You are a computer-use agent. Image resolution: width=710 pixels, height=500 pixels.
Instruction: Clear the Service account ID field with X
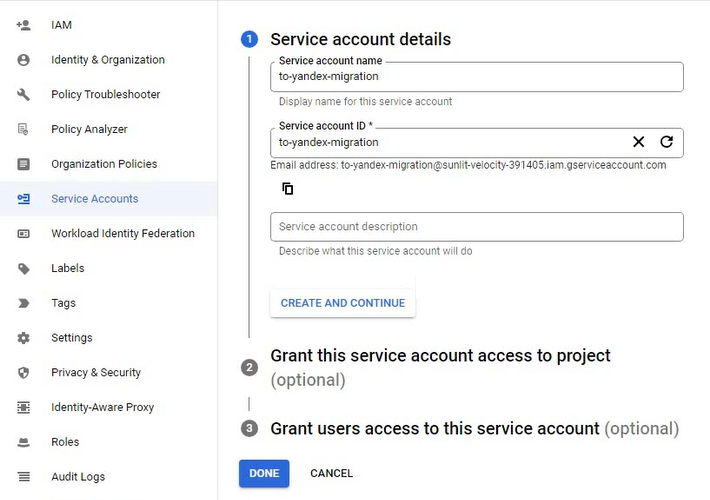639,142
